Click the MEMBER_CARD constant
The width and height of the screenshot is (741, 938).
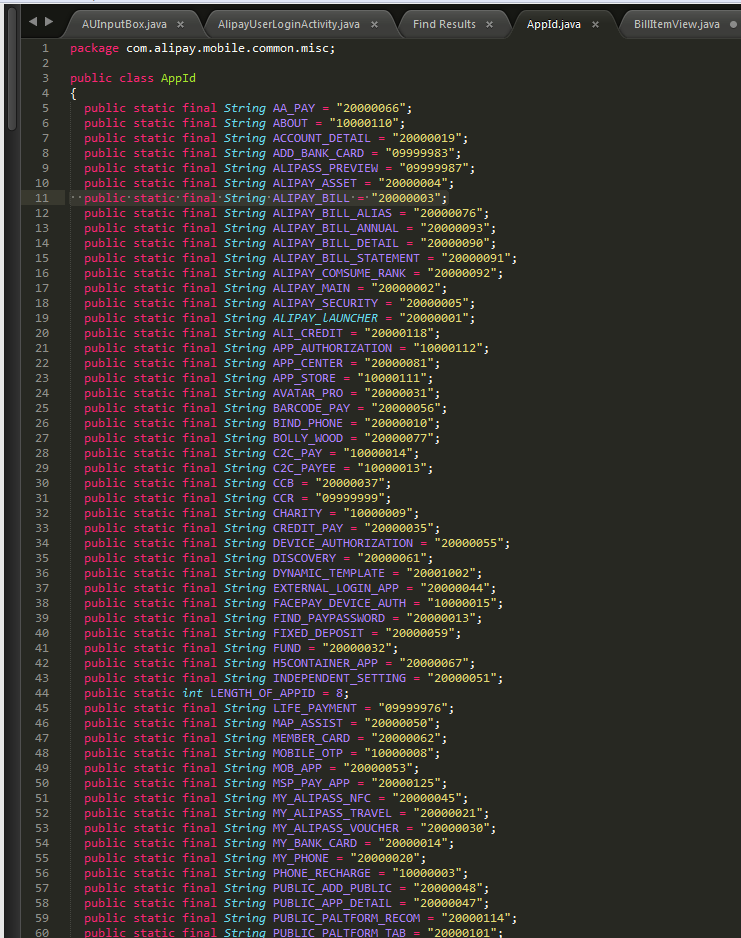click(312, 738)
